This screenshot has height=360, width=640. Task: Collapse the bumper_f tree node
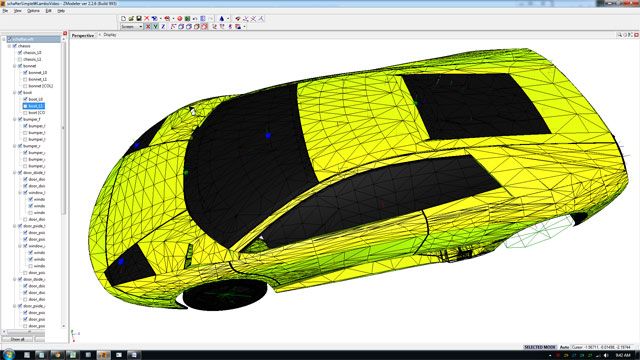(15, 120)
